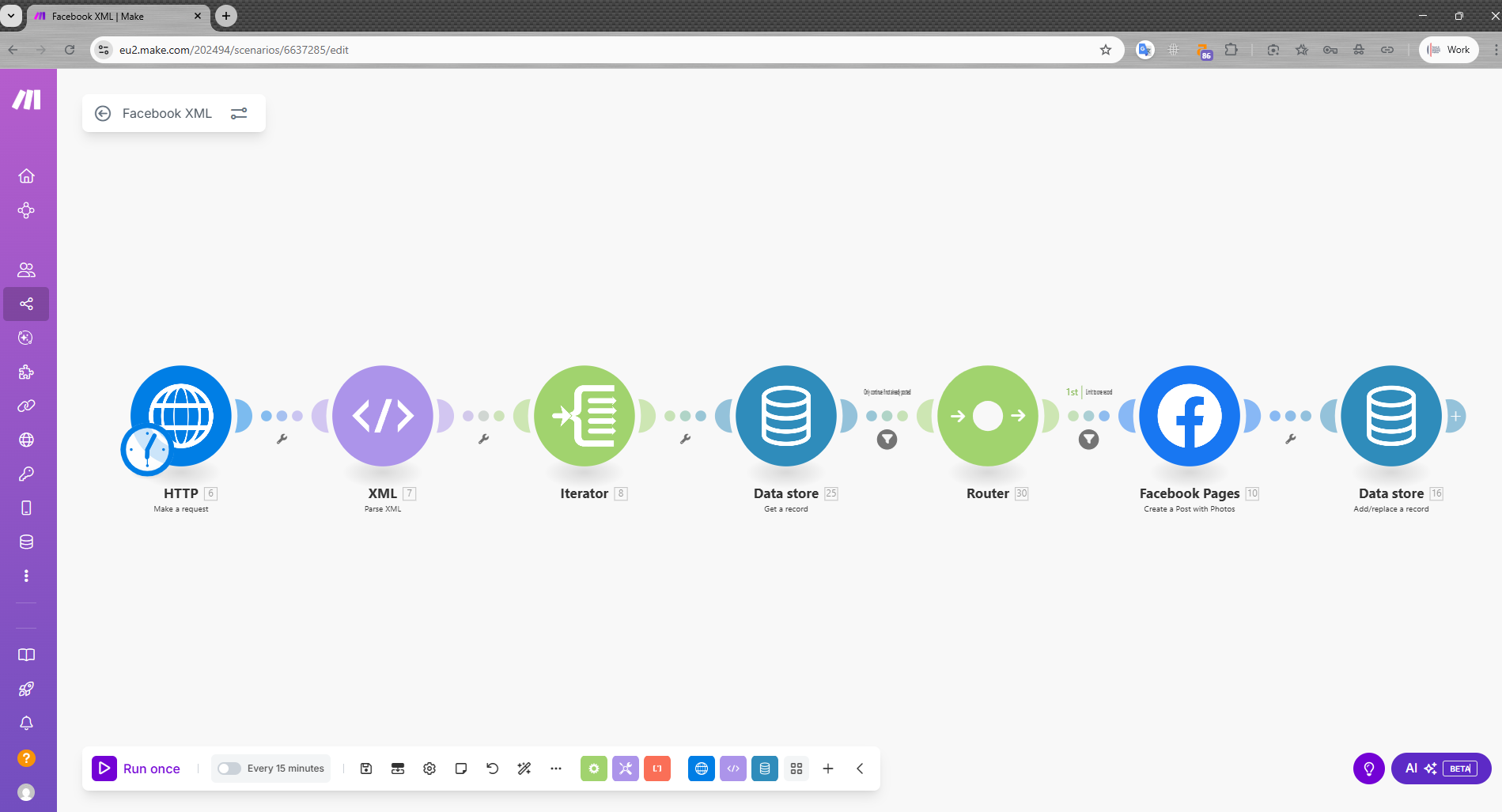
Task: Open Notifications bell in sidebar
Action: (26, 723)
